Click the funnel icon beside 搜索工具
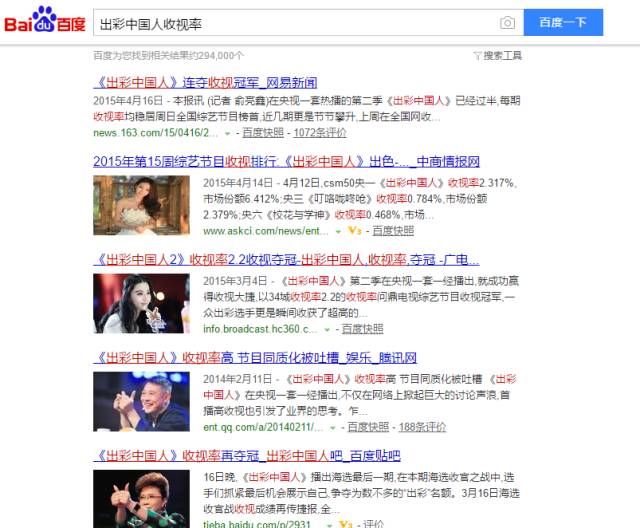640x528 pixels. (477, 55)
